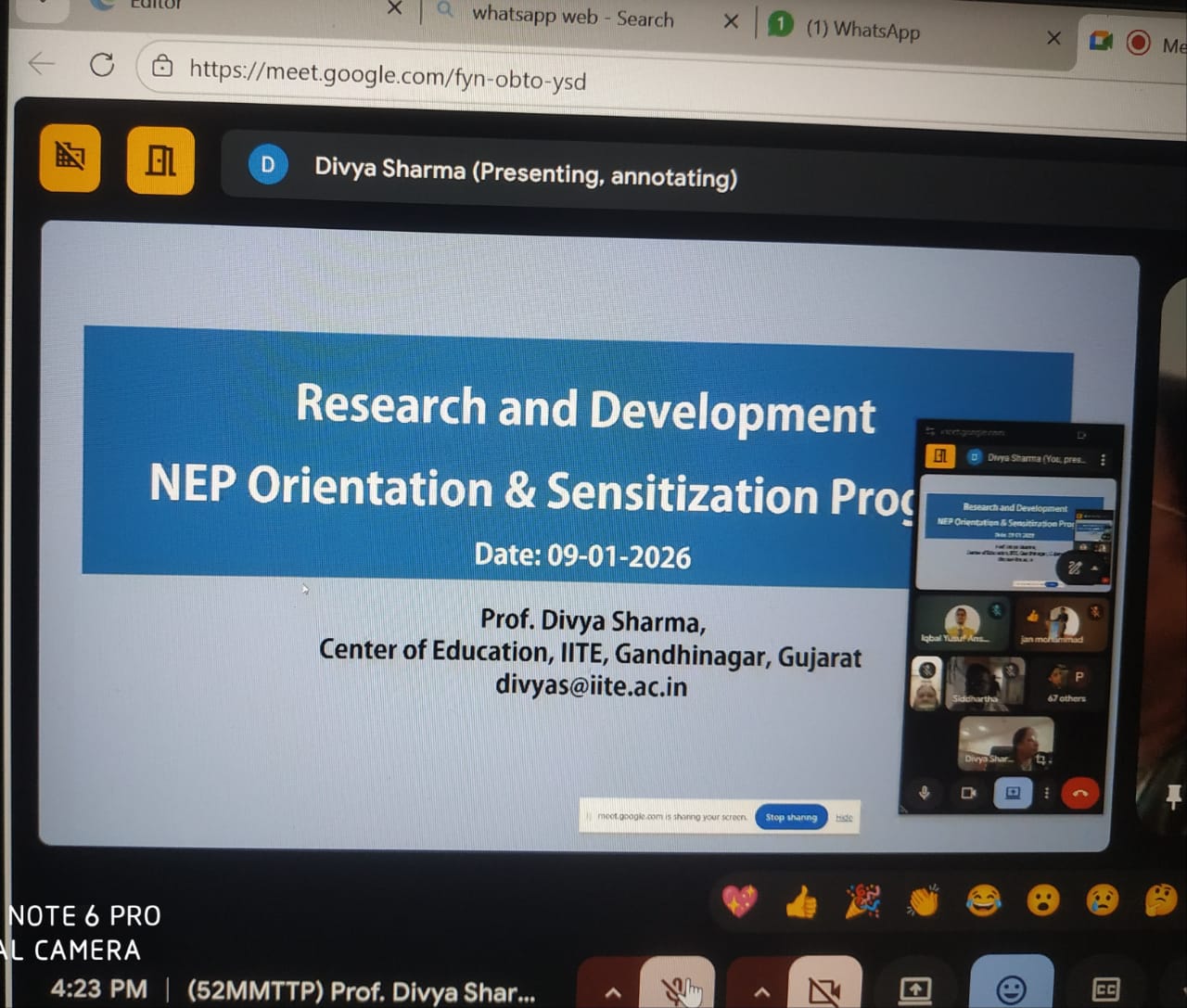1187x1008 pixels.
Task: Toggle closed captions with the CC button
Action: point(1106,989)
